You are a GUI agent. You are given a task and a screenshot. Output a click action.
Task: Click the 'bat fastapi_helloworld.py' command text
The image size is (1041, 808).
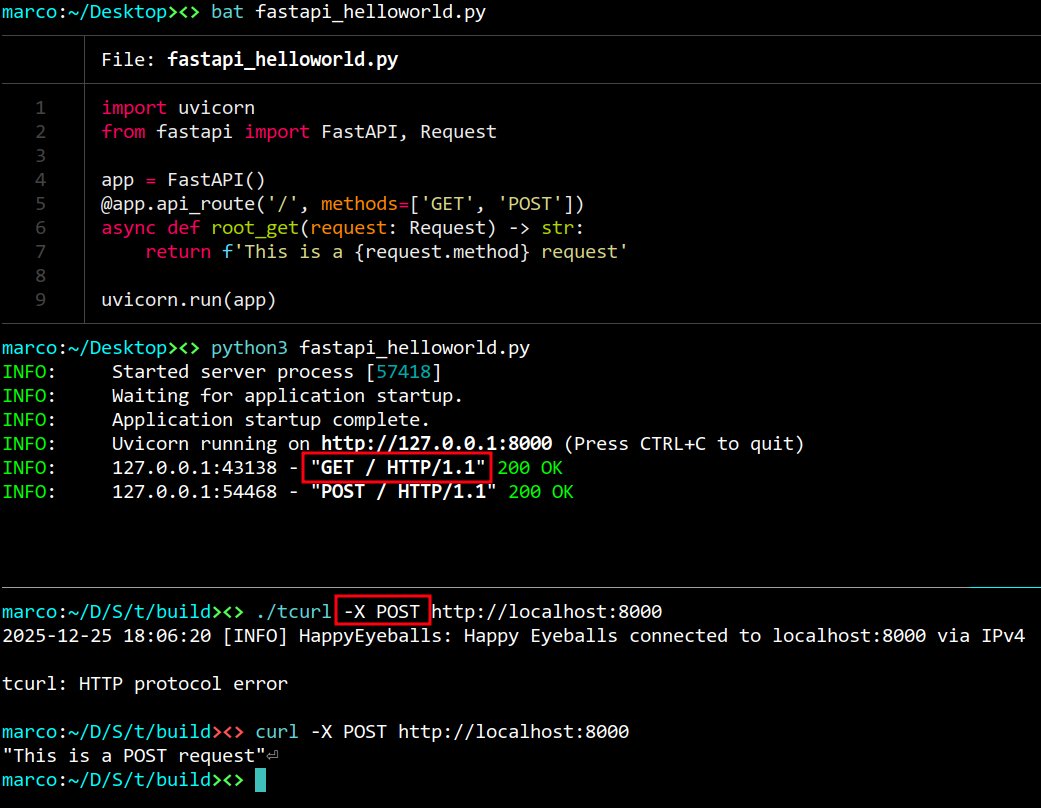point(348,12)
